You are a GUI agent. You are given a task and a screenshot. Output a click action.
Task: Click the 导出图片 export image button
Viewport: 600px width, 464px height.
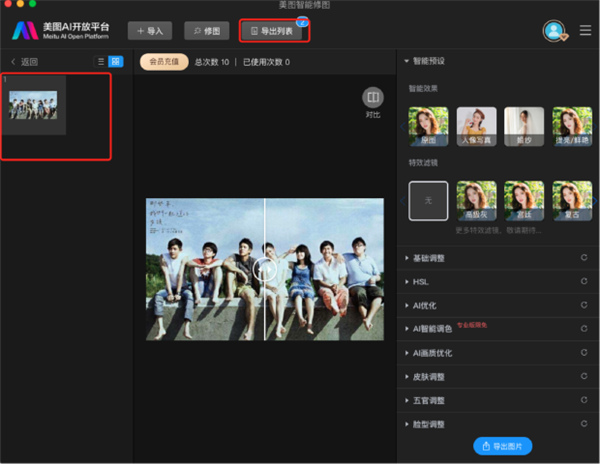[x=502, y=446]
